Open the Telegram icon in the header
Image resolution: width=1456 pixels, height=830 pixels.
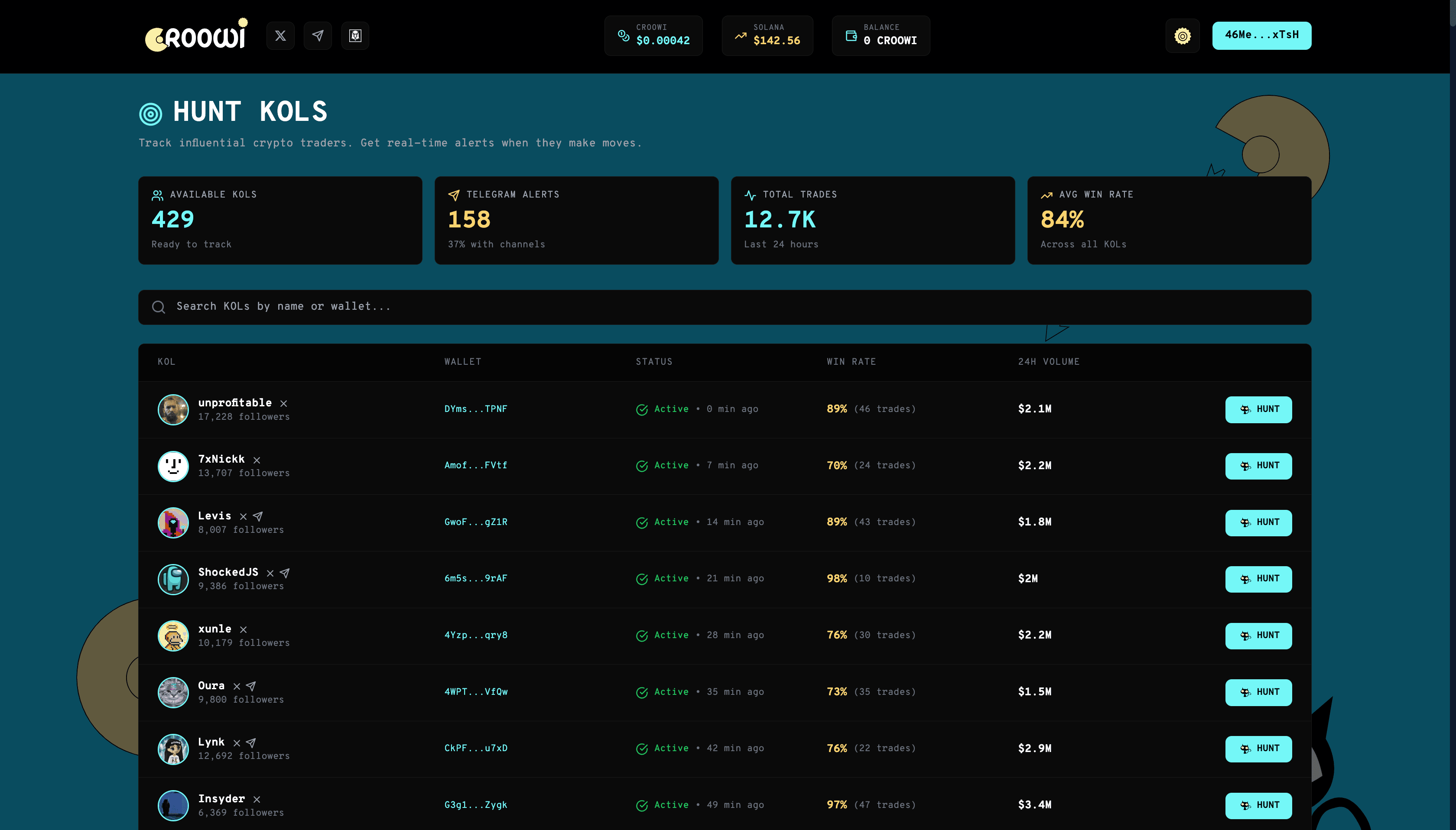click(318, 36)
